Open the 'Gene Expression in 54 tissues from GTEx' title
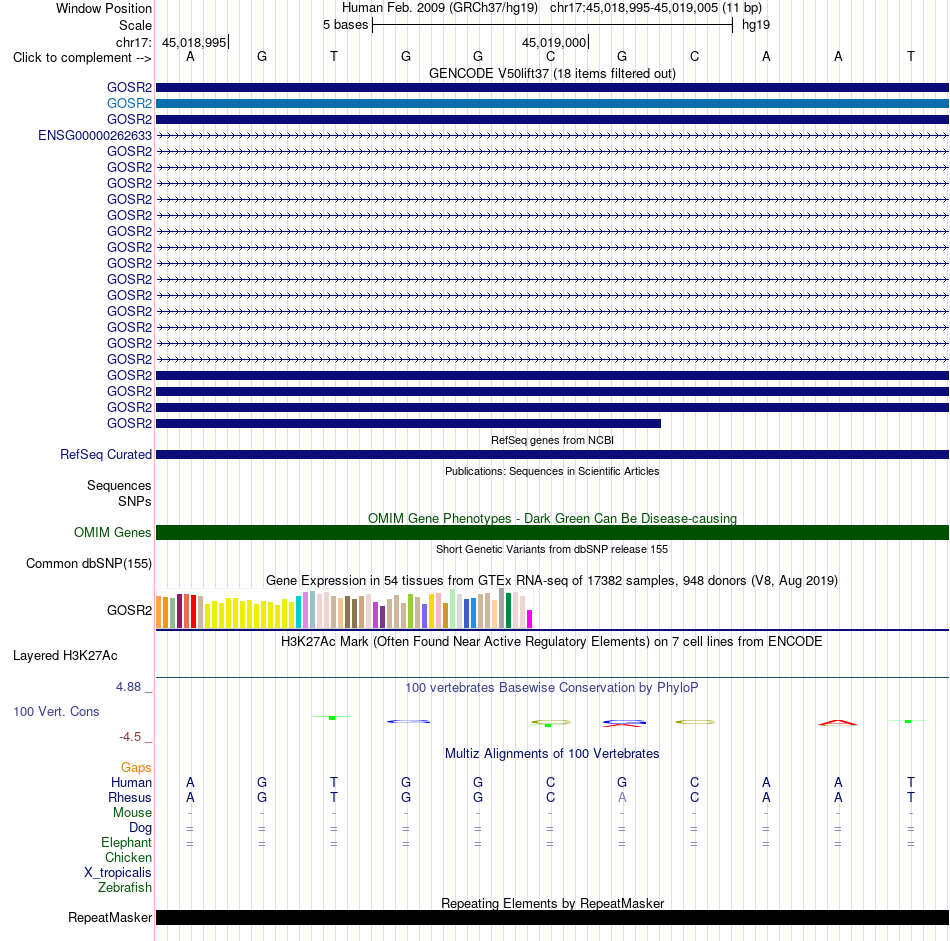The width and height of the screenshot is (950, 941). [552, 580]
